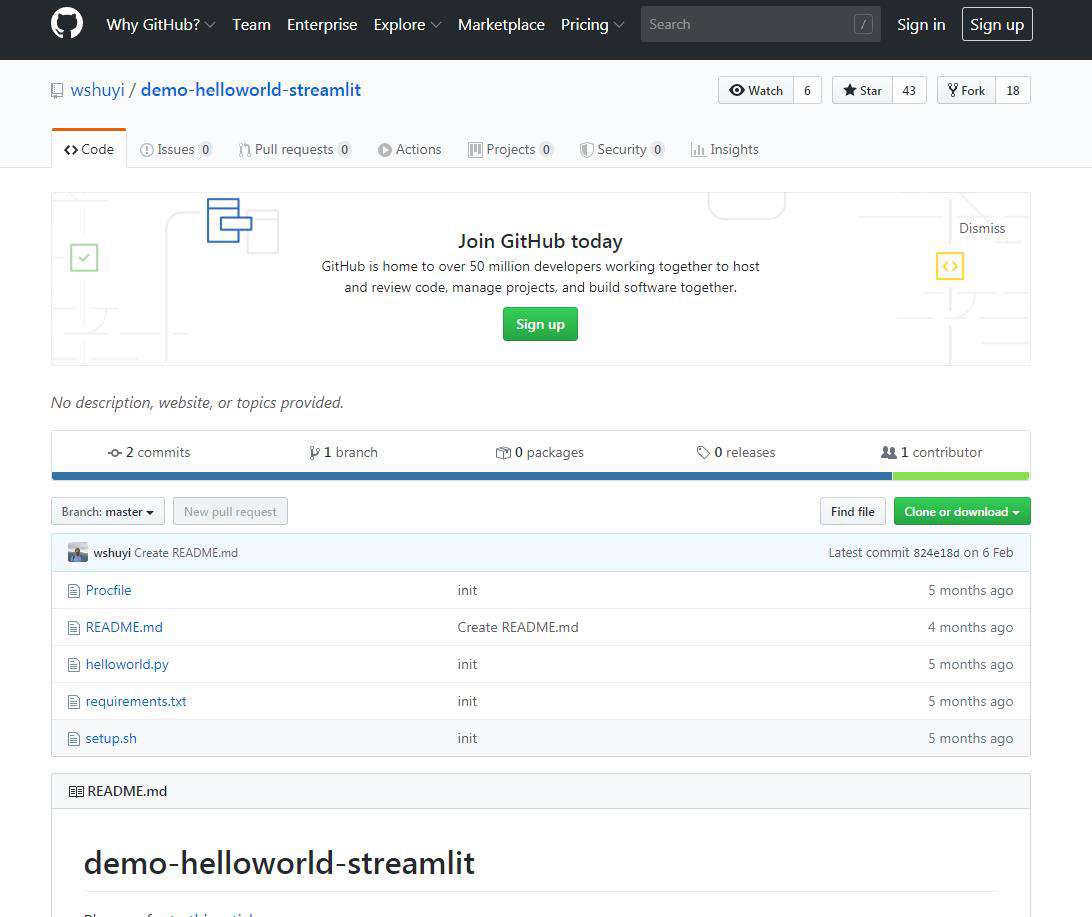Open the fork count 18
This screenshot has height=917, width=1092.
click(1013, 91)
